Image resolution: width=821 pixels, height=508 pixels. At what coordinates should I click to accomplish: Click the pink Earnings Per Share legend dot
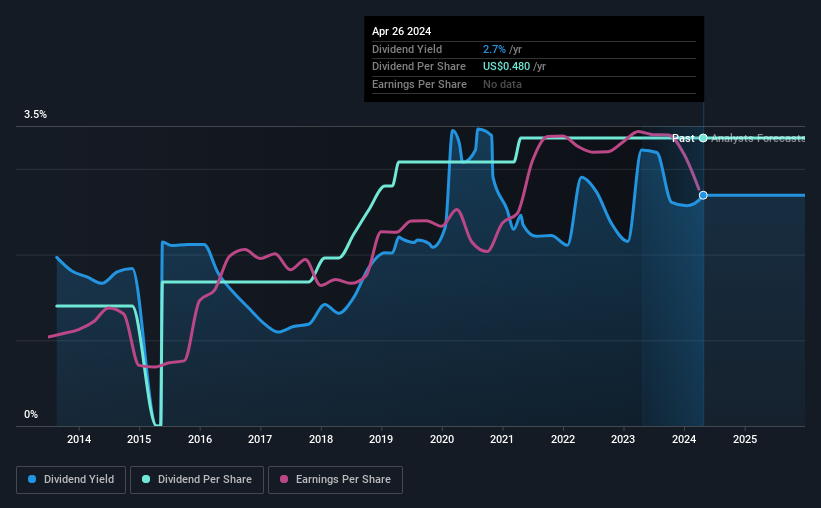(x=284, y=479)
